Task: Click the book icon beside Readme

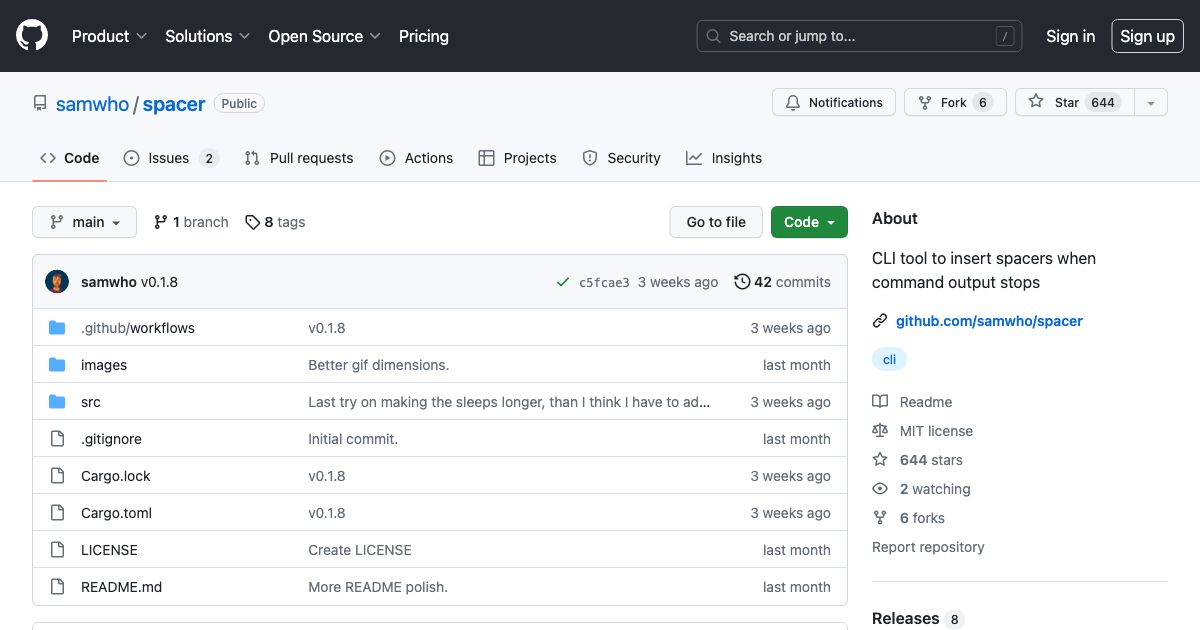Action: 879,401
